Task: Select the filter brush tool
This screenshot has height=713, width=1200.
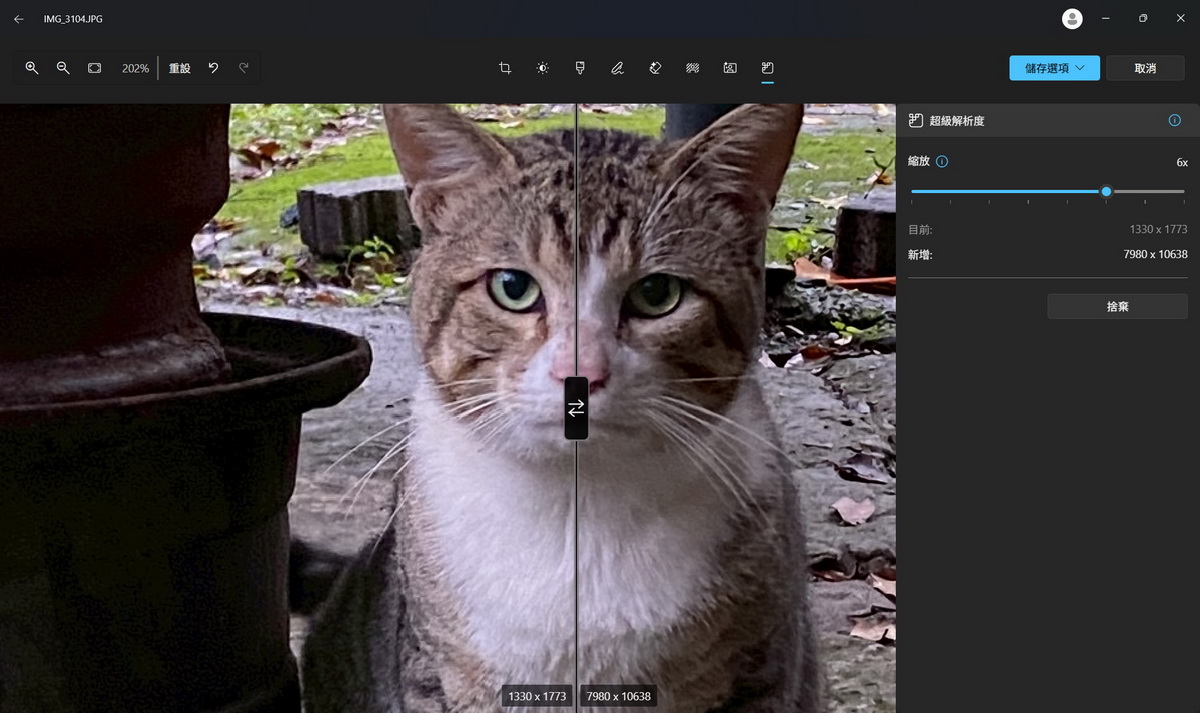Action: pos(580,68)
